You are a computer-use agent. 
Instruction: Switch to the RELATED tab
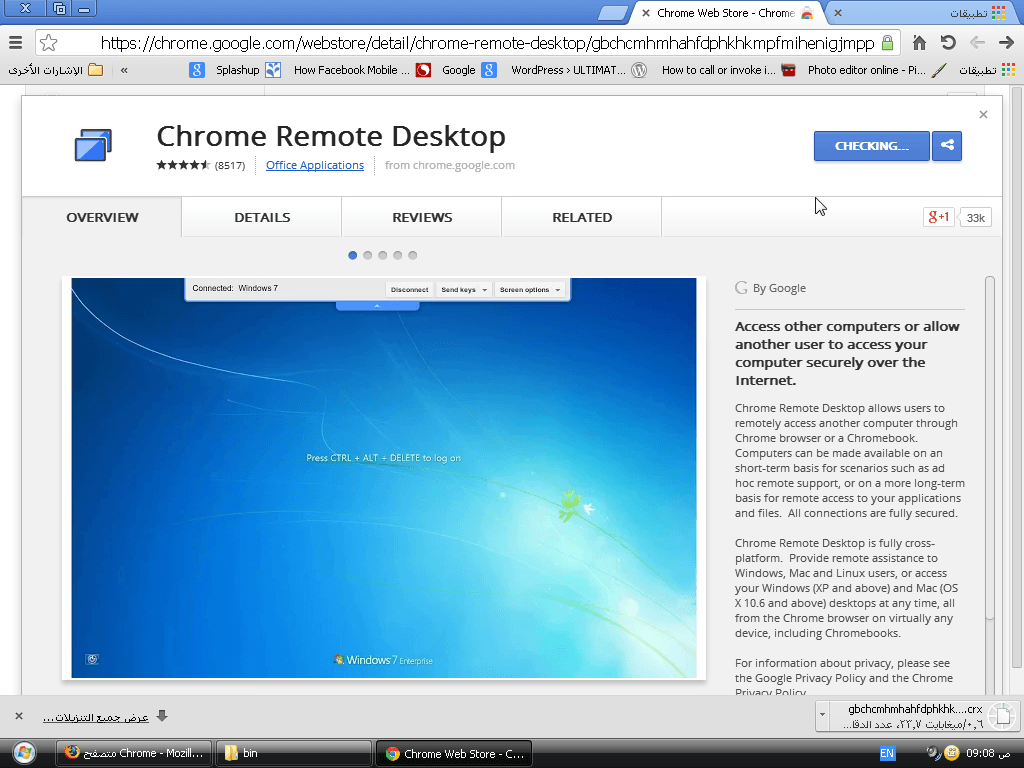[582, 217]
